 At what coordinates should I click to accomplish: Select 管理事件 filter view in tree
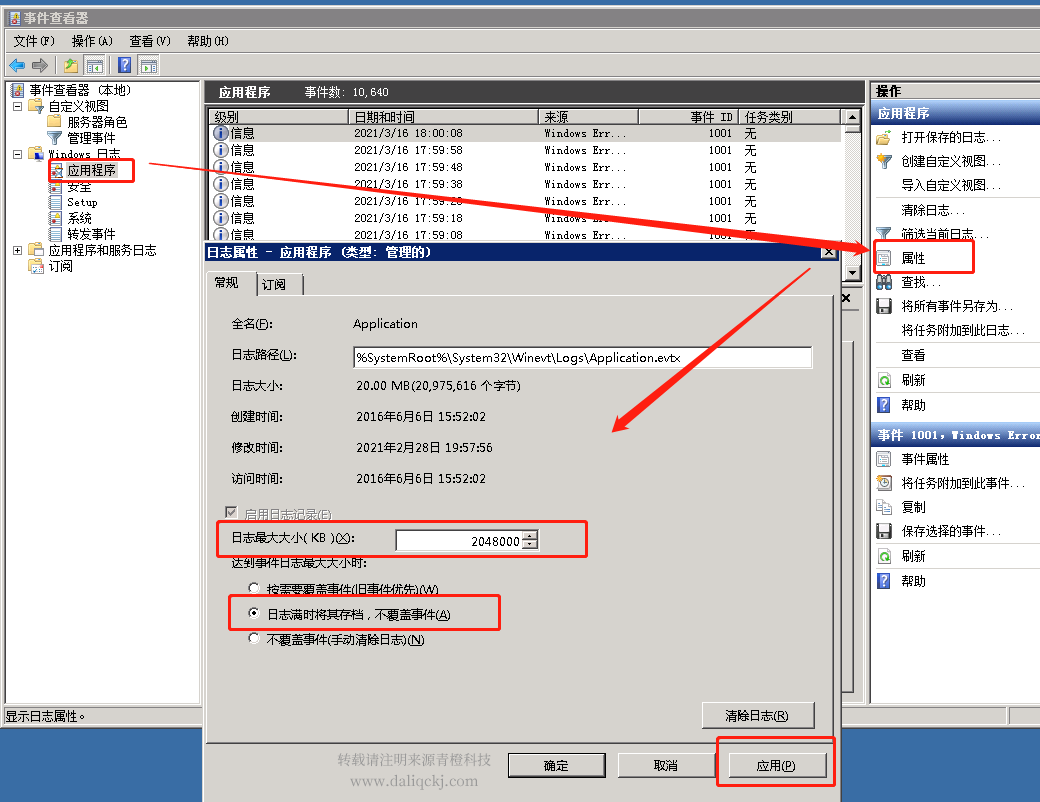click(91, 138)
